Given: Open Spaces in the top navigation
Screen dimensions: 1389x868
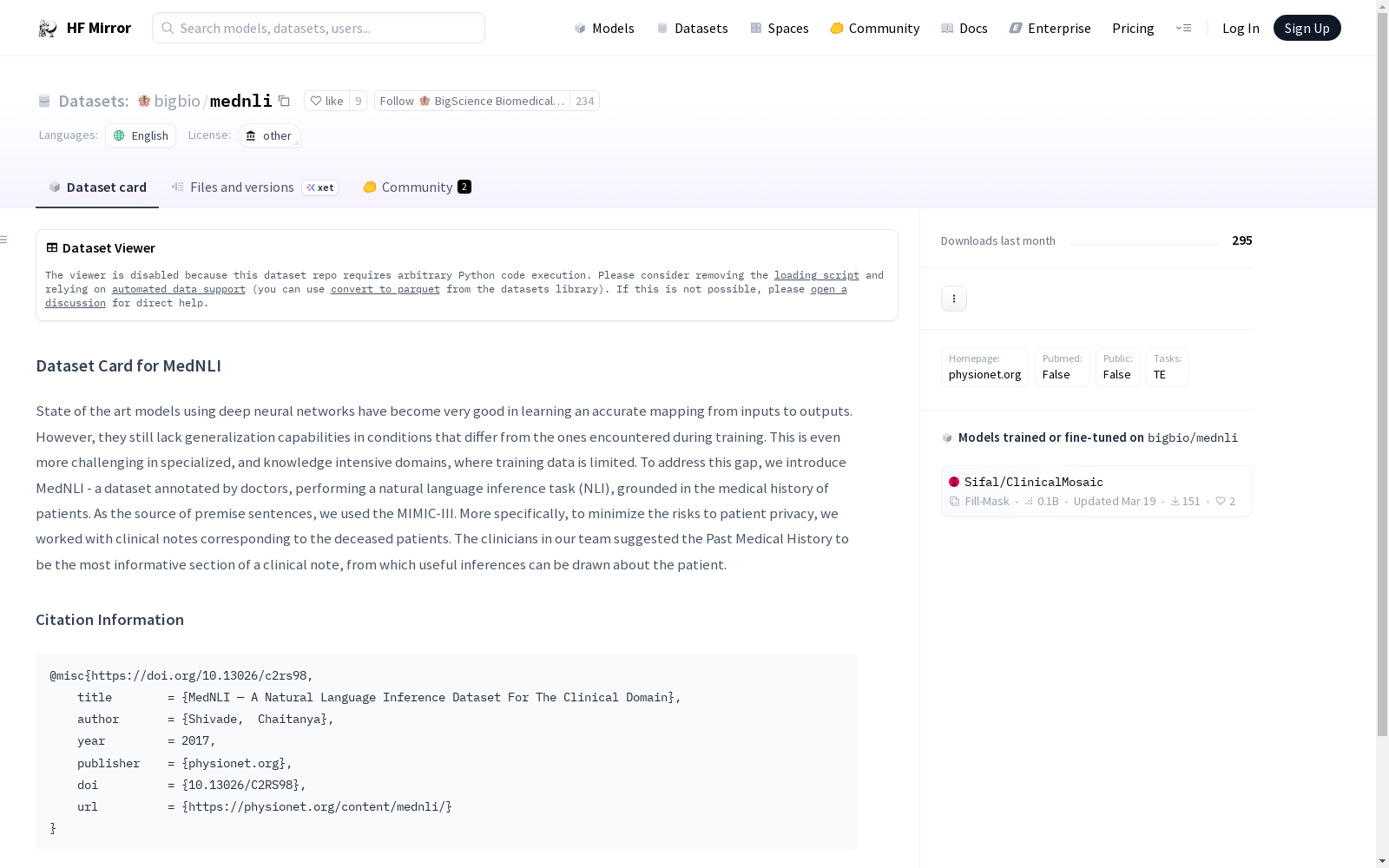Looking at the screenshot, I should click(x=779, y=28).
